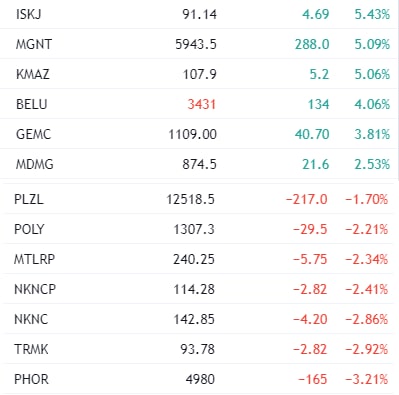Open the MGNT ticker symbol
Screen dimensions: 399x395
[34, 44]
